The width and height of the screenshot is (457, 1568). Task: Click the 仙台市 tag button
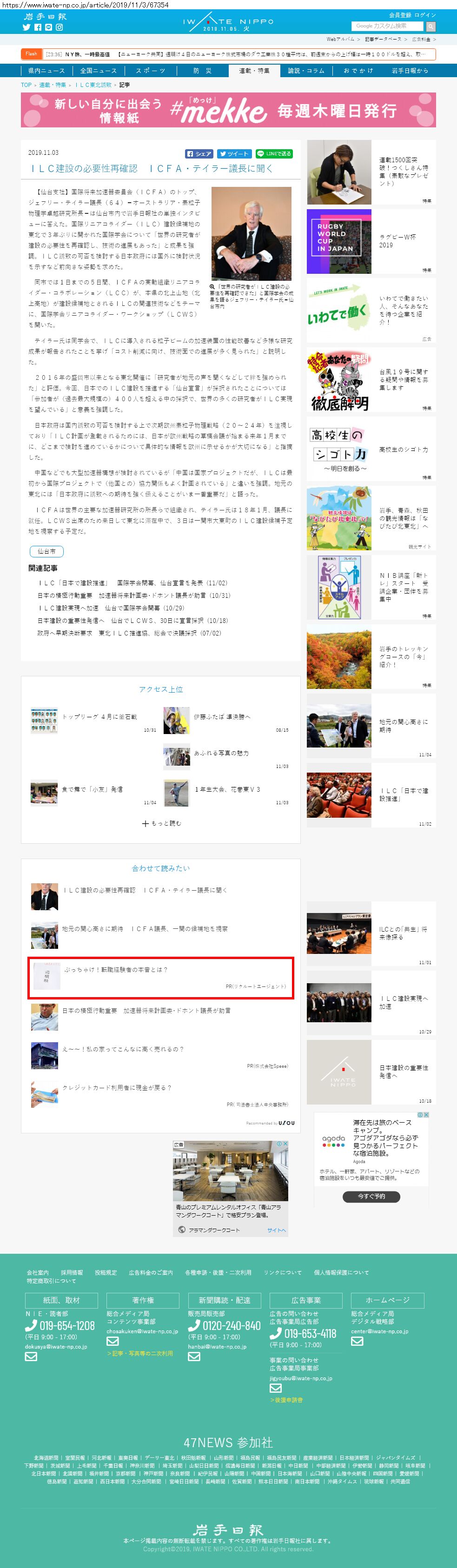coord(46,551)
